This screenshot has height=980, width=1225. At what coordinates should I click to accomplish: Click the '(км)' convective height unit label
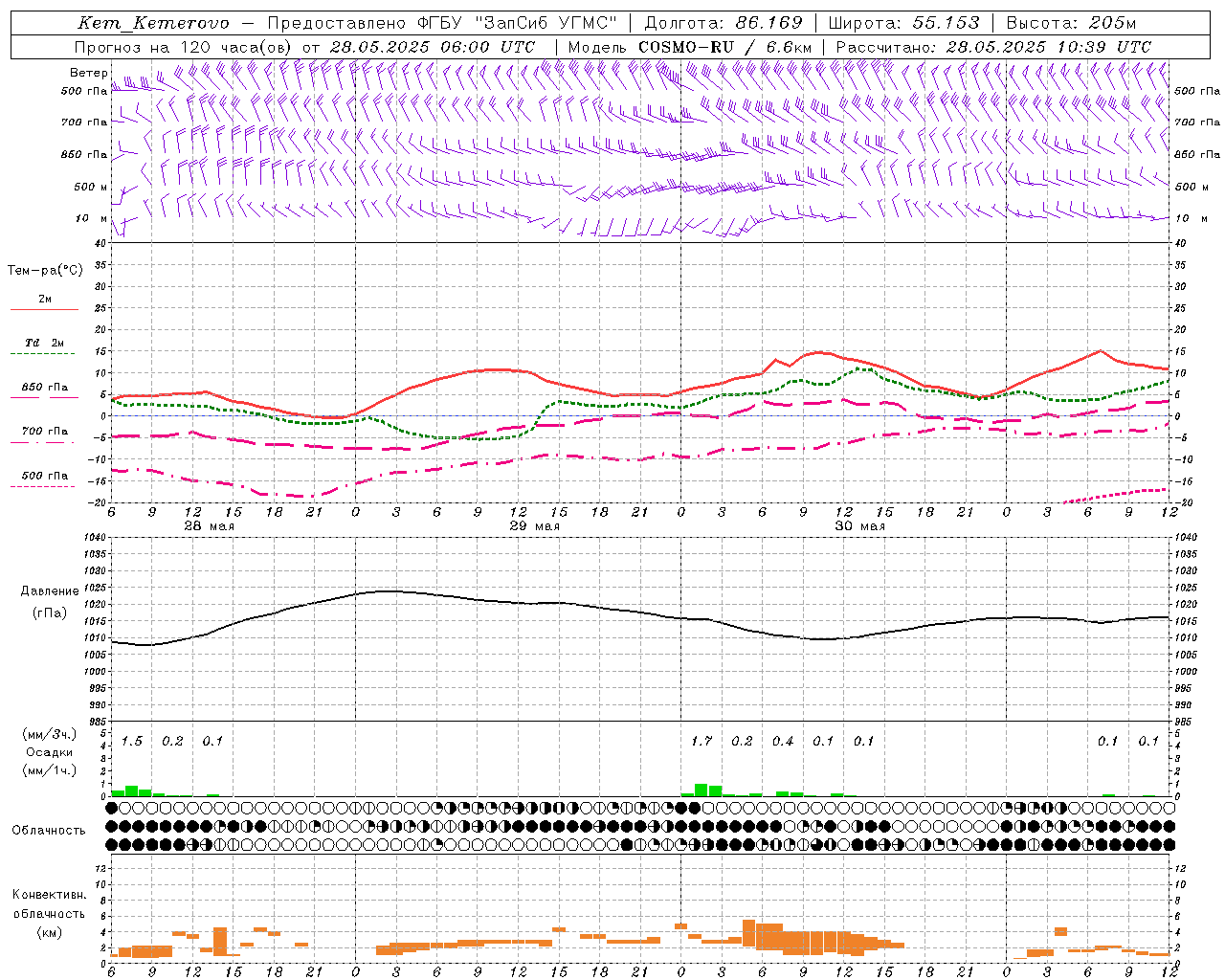tap(49, 932)
